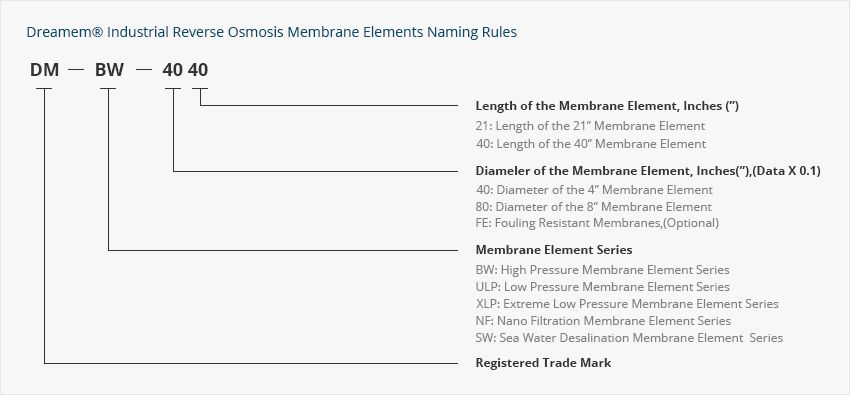
Task: Click the dash between DM and BW
Action: pos(77,71)
